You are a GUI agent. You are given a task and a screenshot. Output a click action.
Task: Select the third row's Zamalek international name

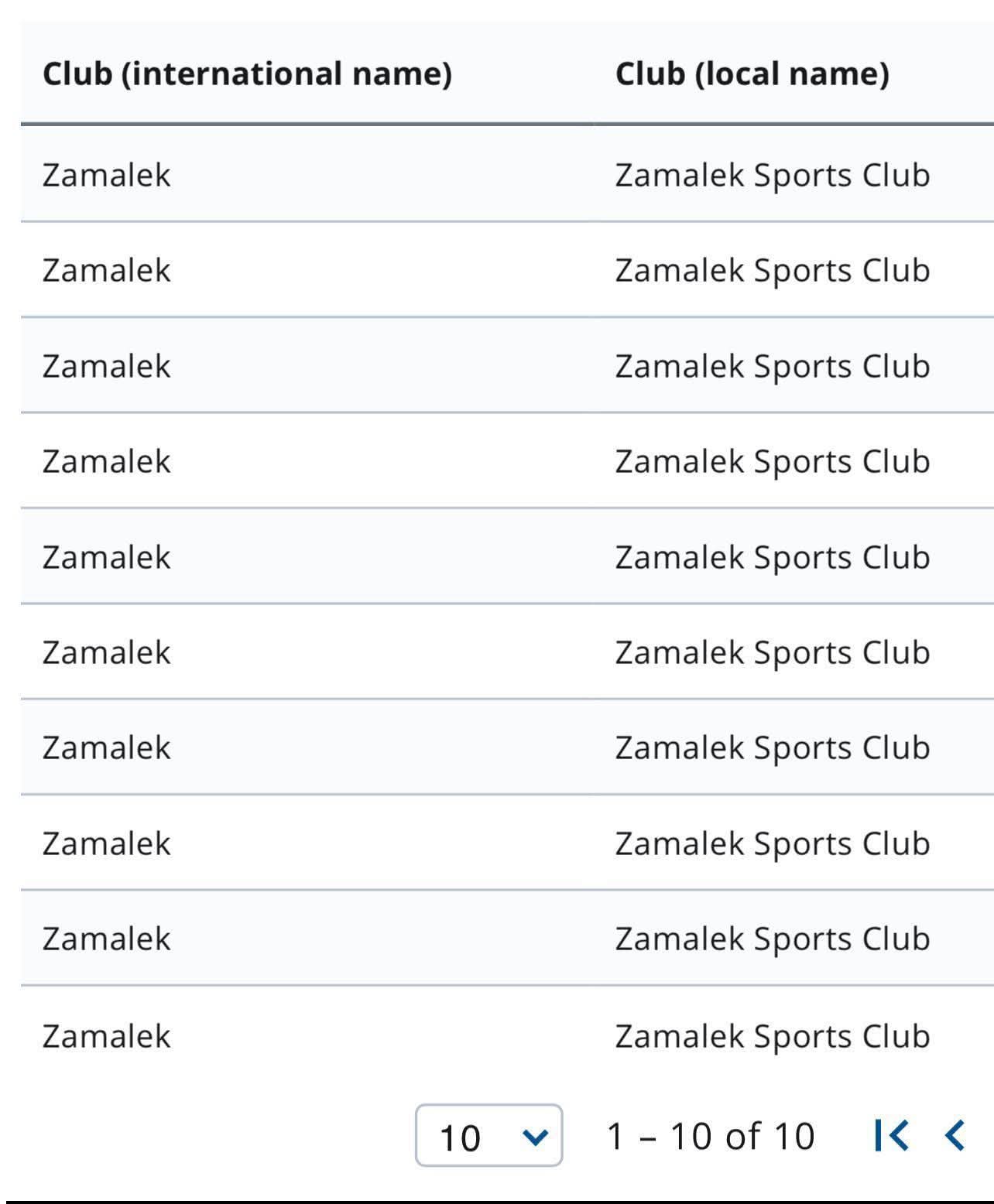point(106,366)
